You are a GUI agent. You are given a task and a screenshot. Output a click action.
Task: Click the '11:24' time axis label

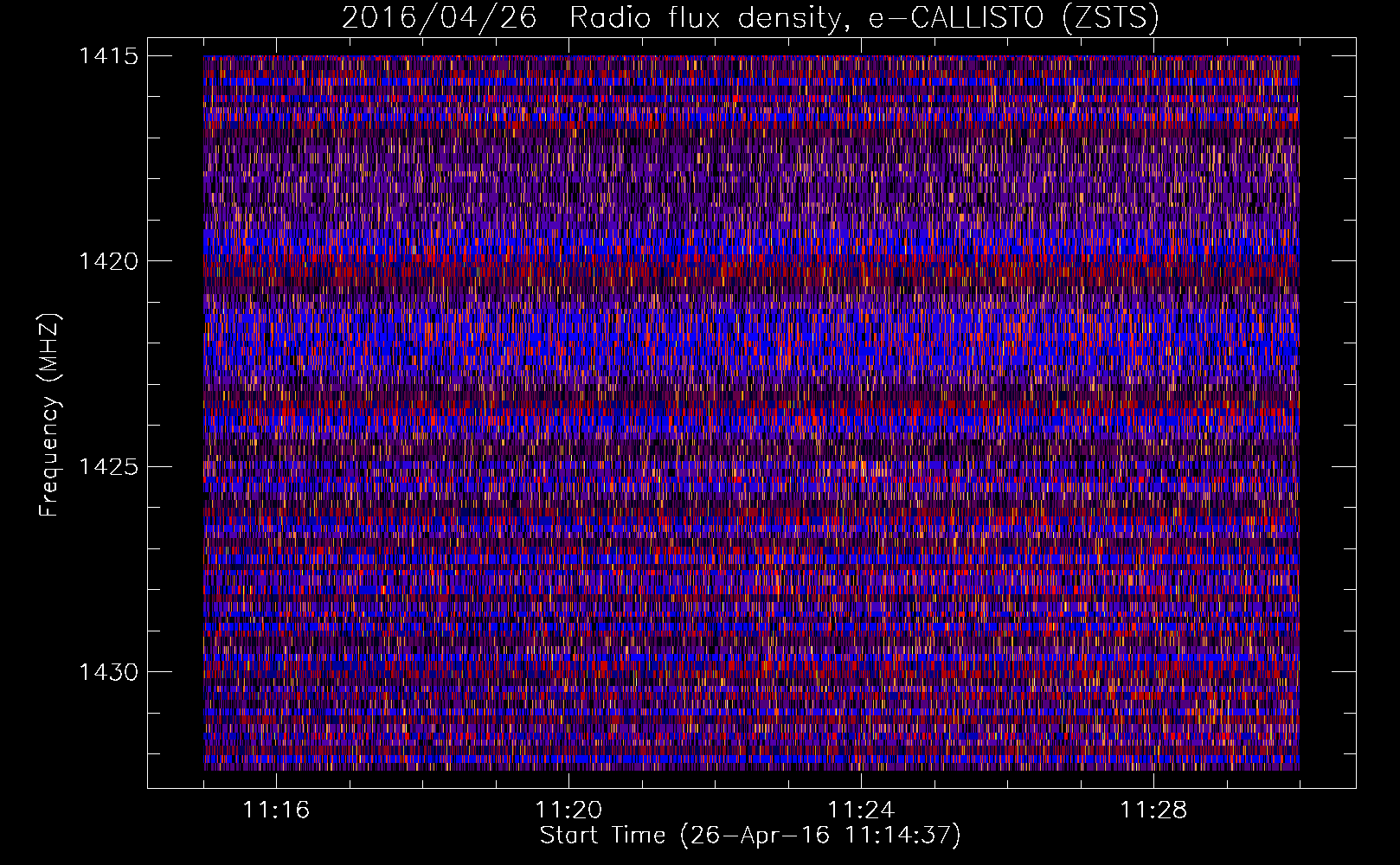tap(861, 810)
